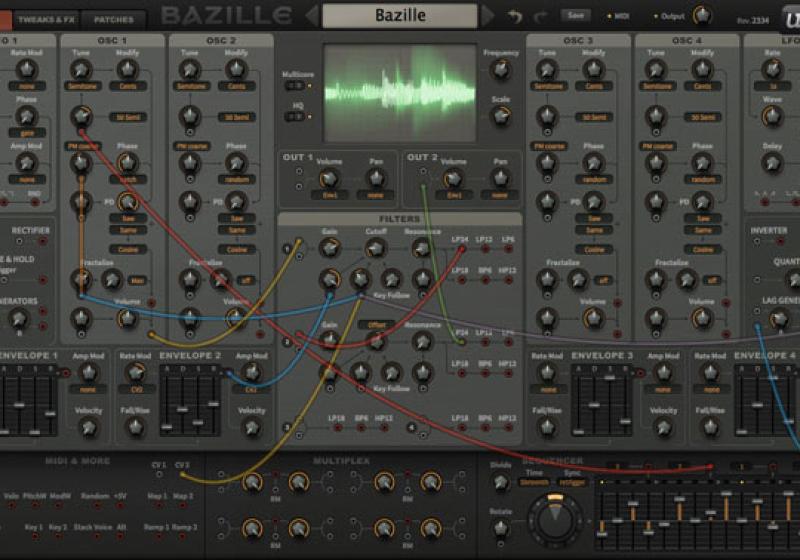Click the redo arrow icon

(x=541, y=16)
